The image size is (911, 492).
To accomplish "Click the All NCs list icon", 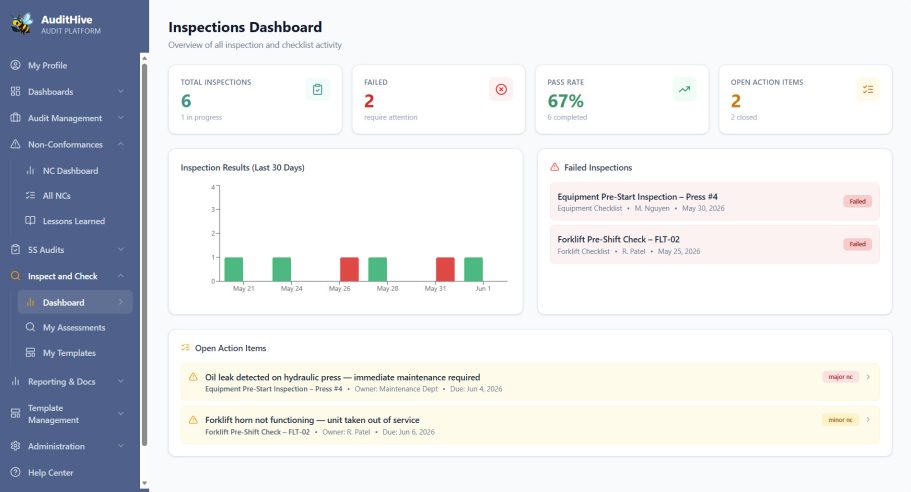I will click(30, 195).
